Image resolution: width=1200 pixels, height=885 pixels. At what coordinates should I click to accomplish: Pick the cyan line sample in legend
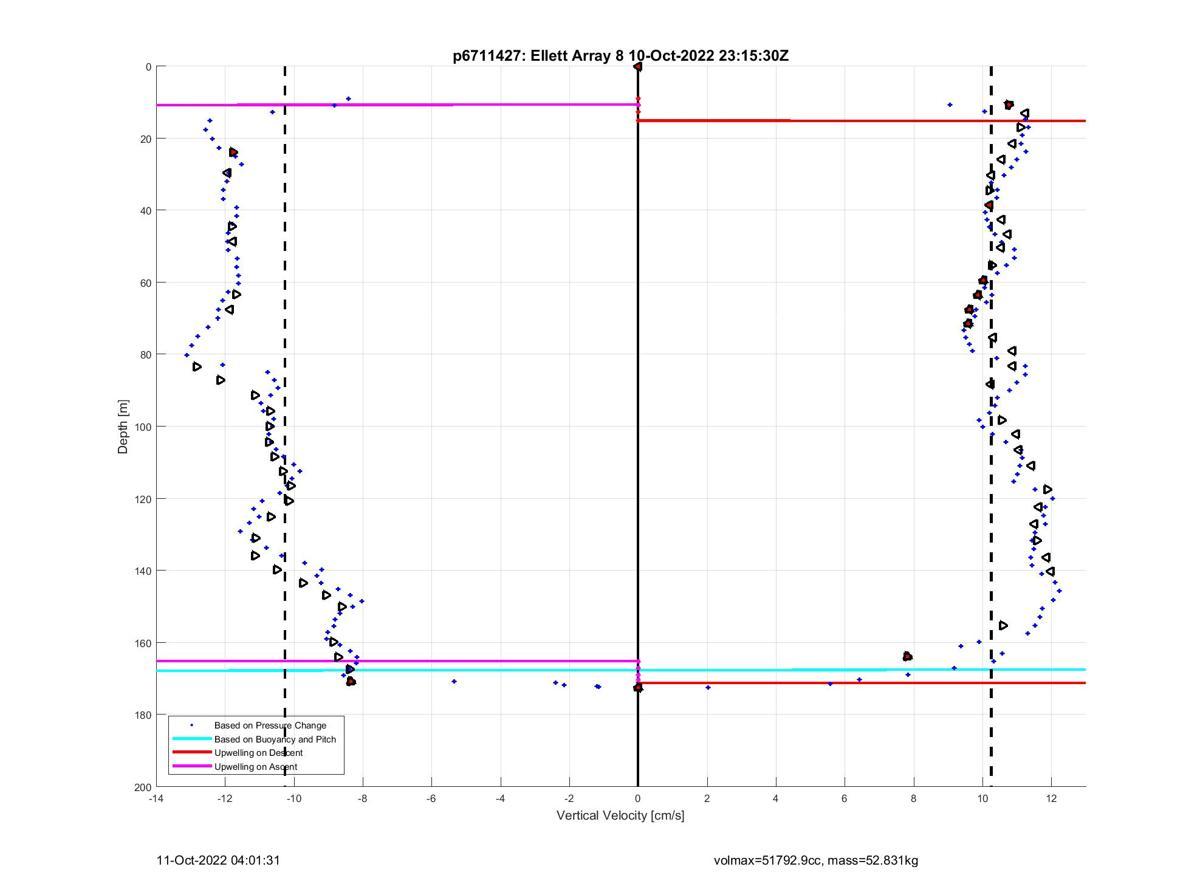click(x=191, y=739)
